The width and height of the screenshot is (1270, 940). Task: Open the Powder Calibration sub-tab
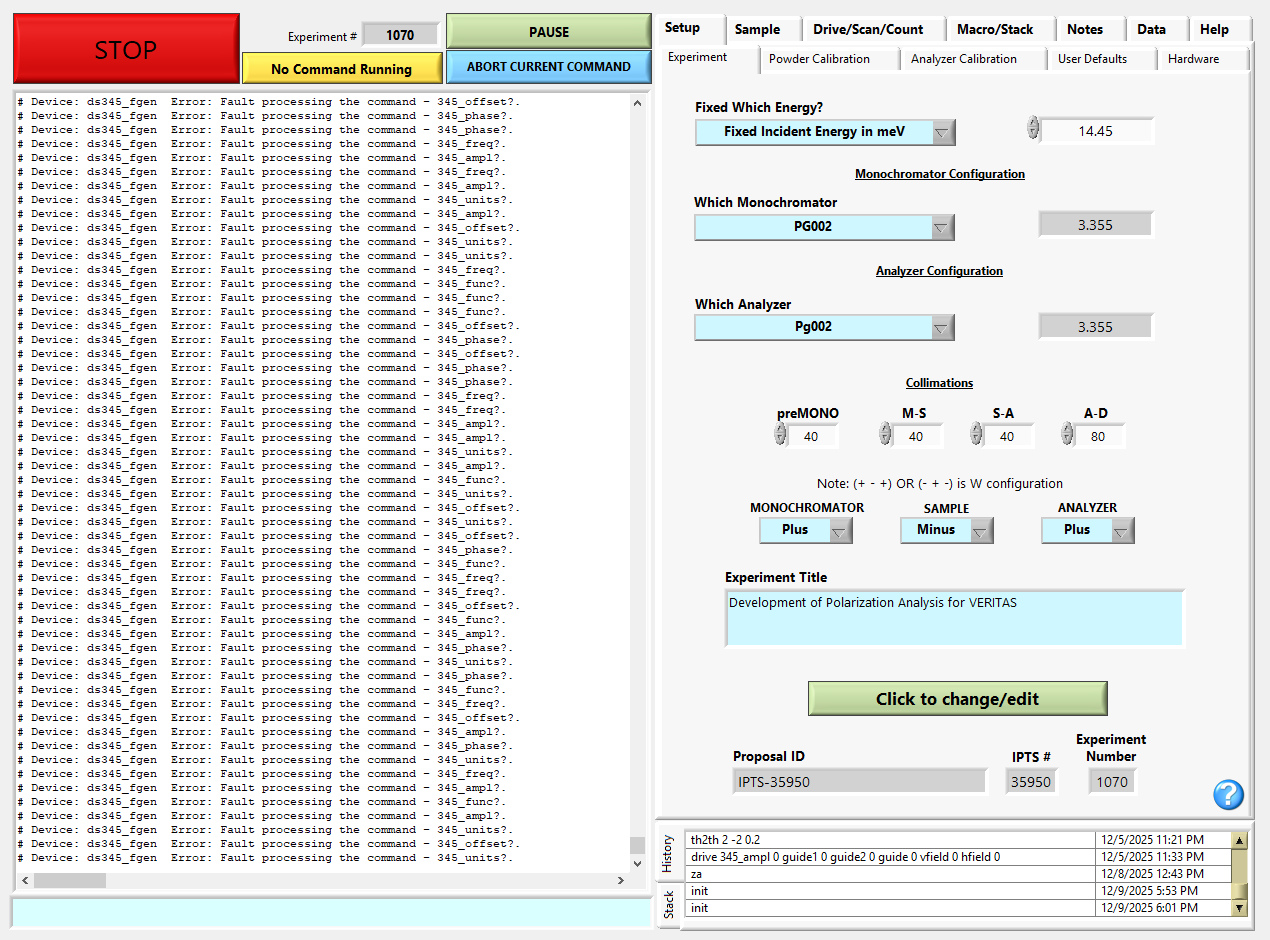pos(819,59)
